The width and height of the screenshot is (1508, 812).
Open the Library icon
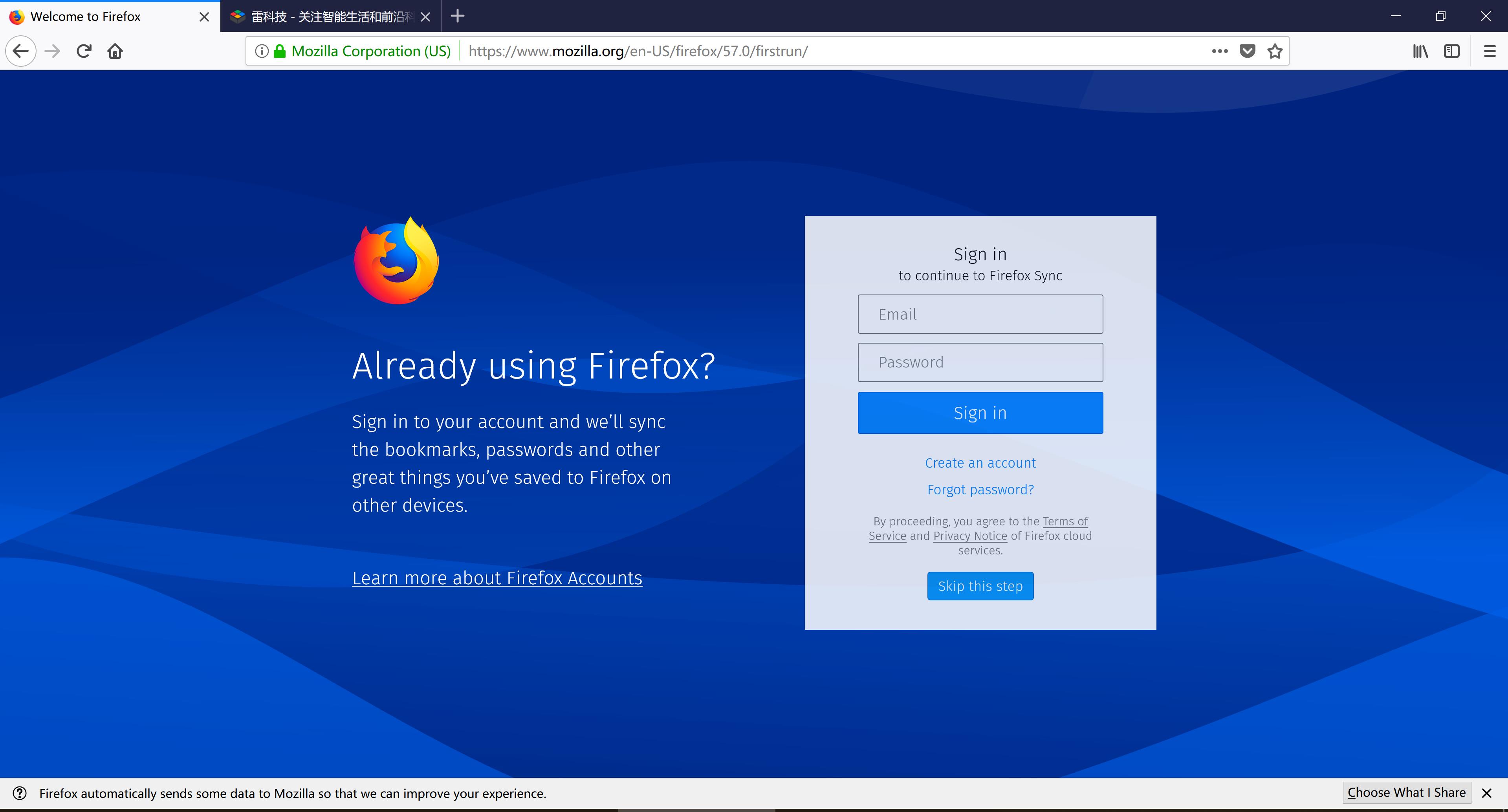tap(1420, 51)
